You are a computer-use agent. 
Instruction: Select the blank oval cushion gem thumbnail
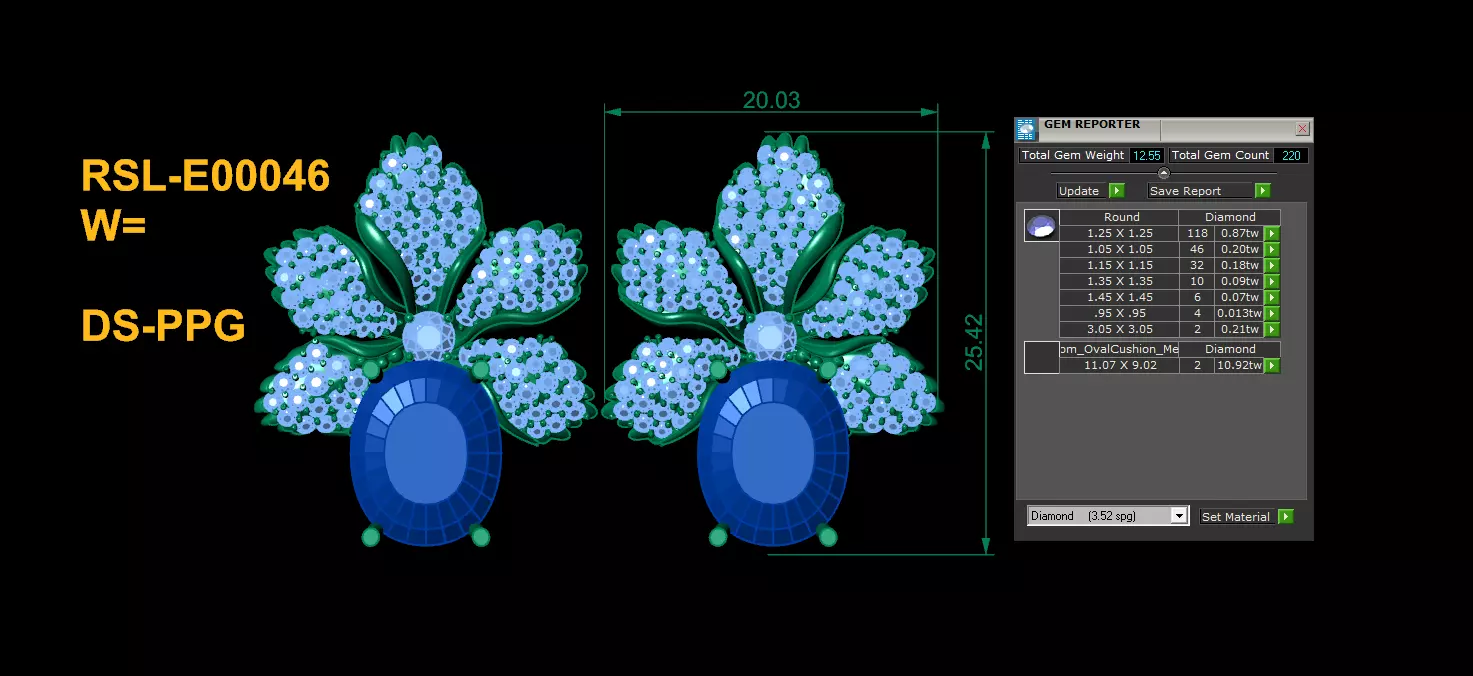[x=1041, y=357]
